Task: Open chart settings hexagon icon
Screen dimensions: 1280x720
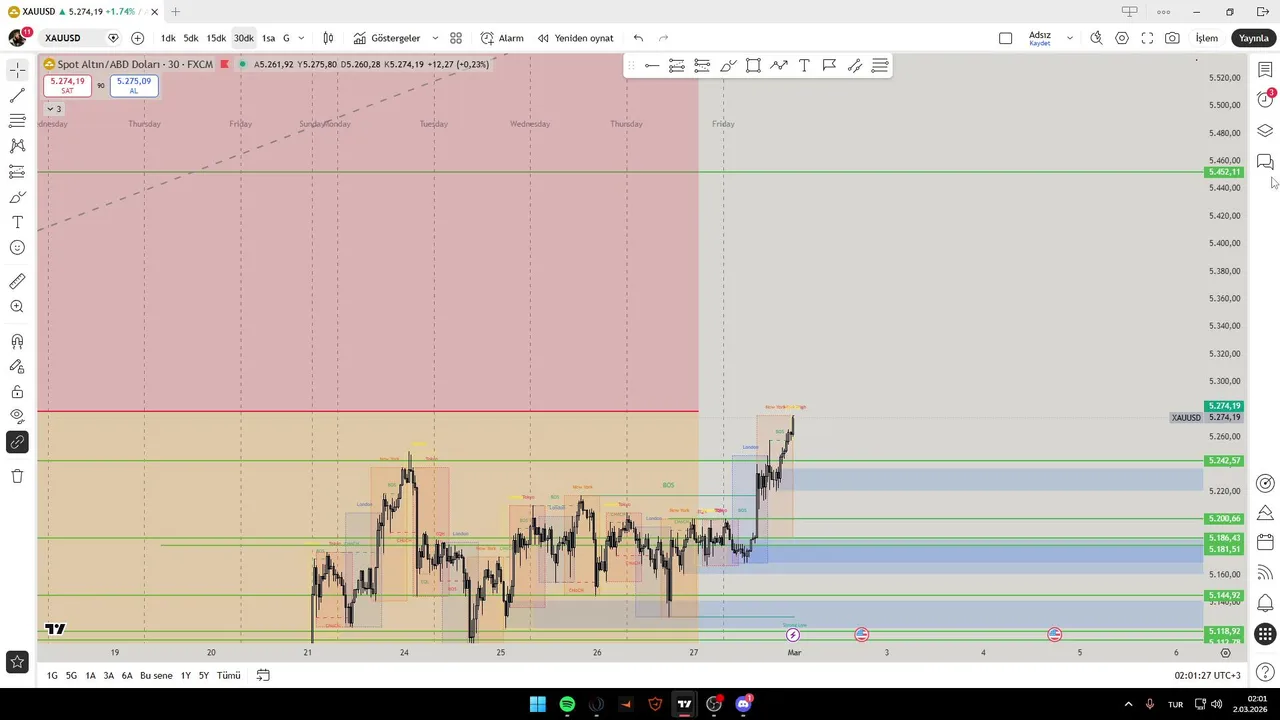Action: coord(1122,38)
